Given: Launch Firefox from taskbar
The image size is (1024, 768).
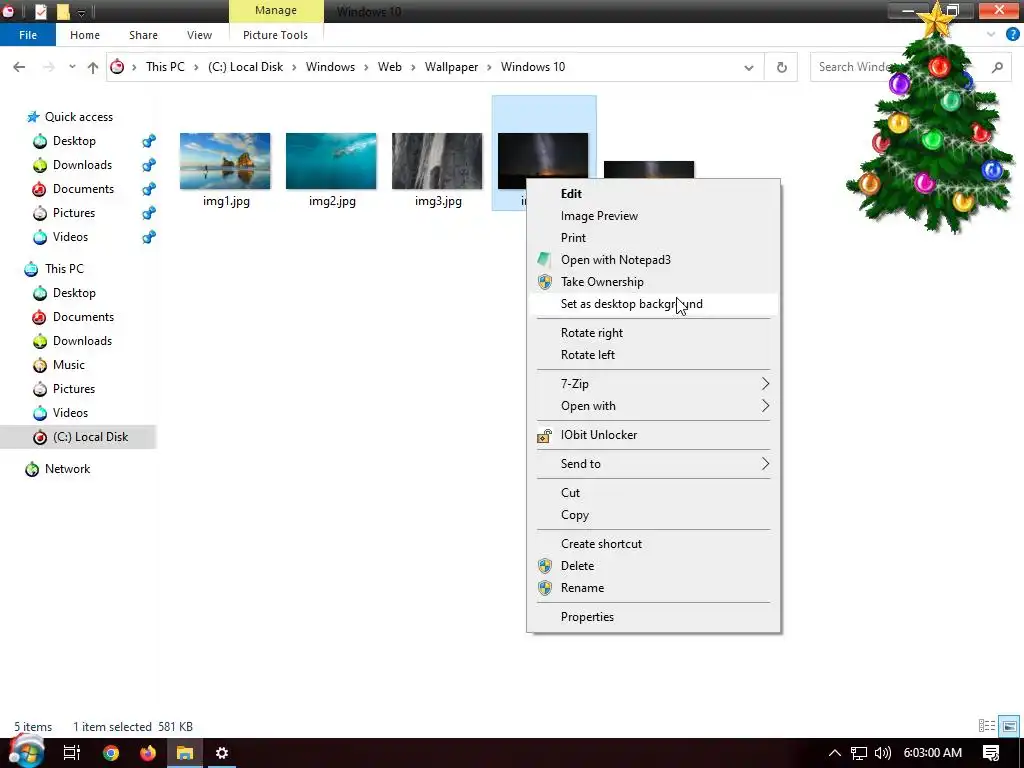Looking at the screenshot, I should (x=148, y=753).
